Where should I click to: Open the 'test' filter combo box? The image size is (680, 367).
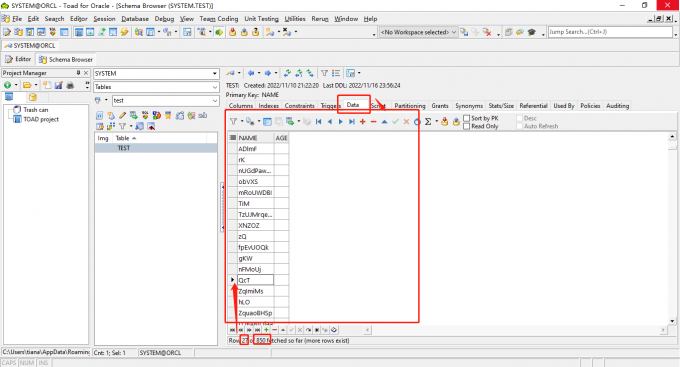[214, 101]
